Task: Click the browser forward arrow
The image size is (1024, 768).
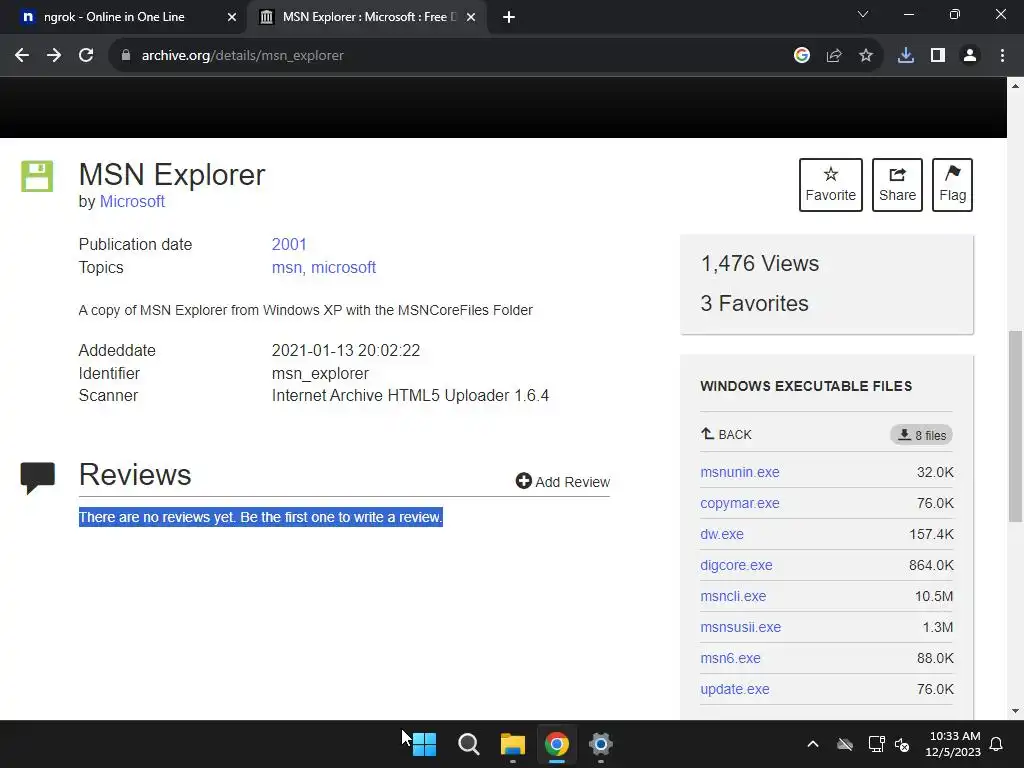Action: click(x=54, y=56)
